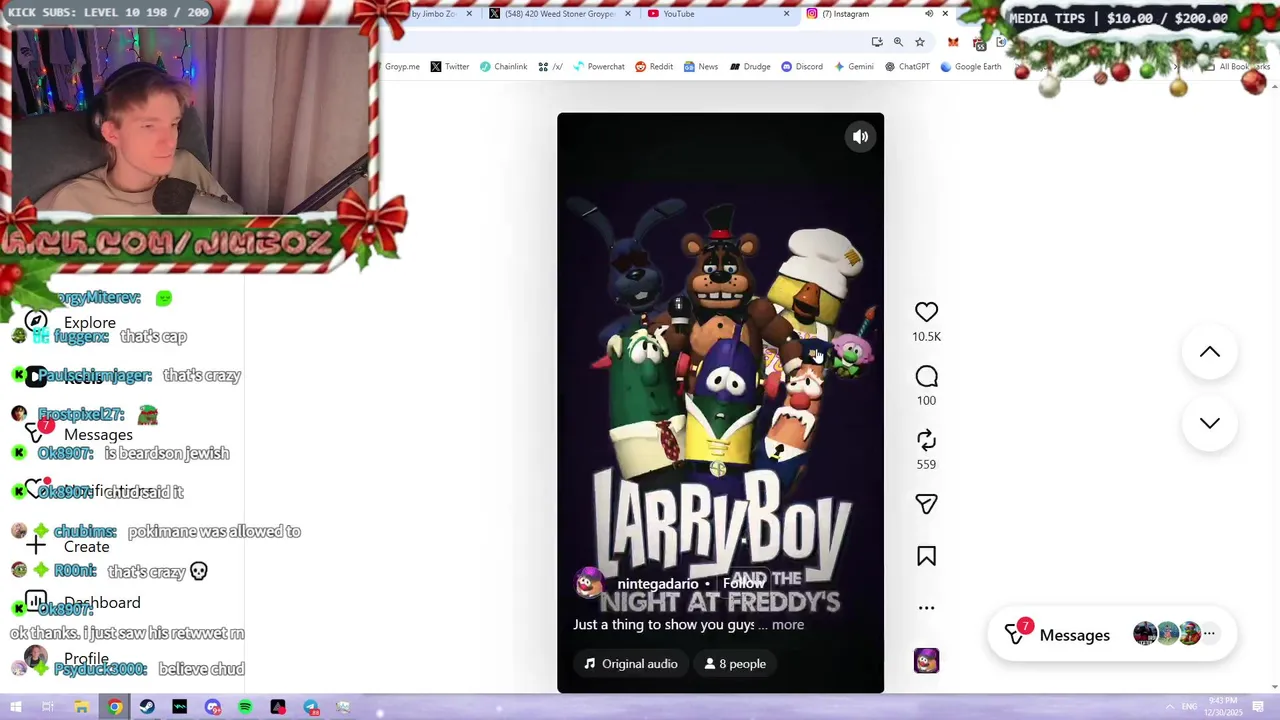The width and height of the screenshot is (1280, 720).
Task: Like the reel with the heart icon
Action: 926,312
